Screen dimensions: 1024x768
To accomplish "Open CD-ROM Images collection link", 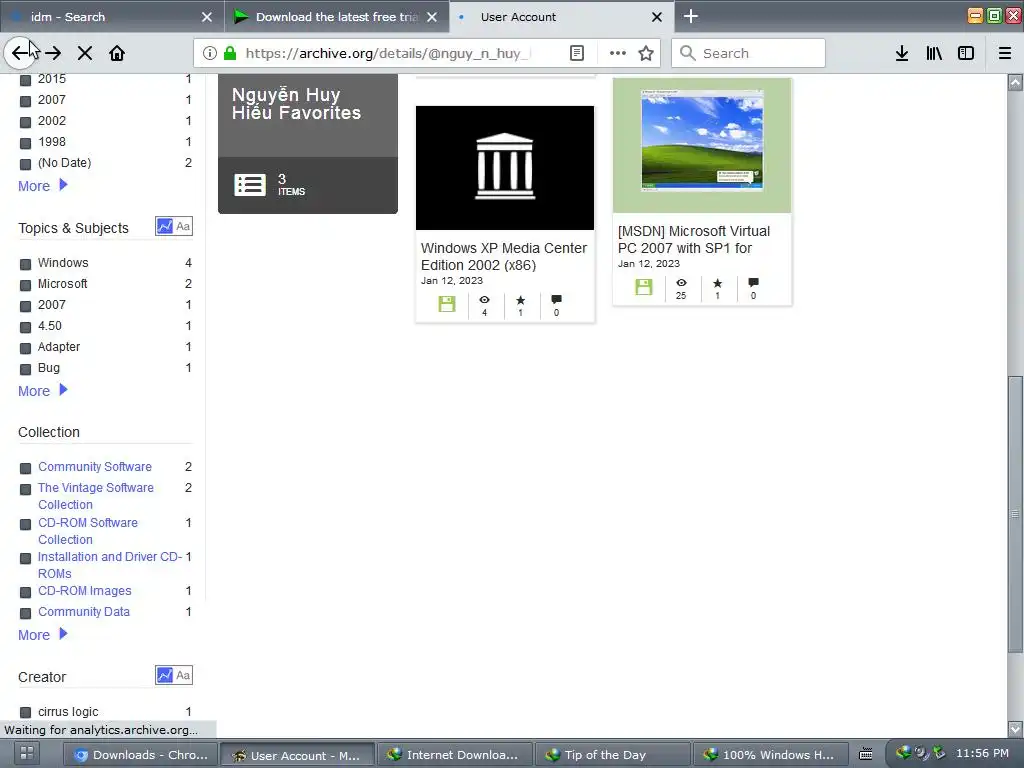I will (84, 591).
